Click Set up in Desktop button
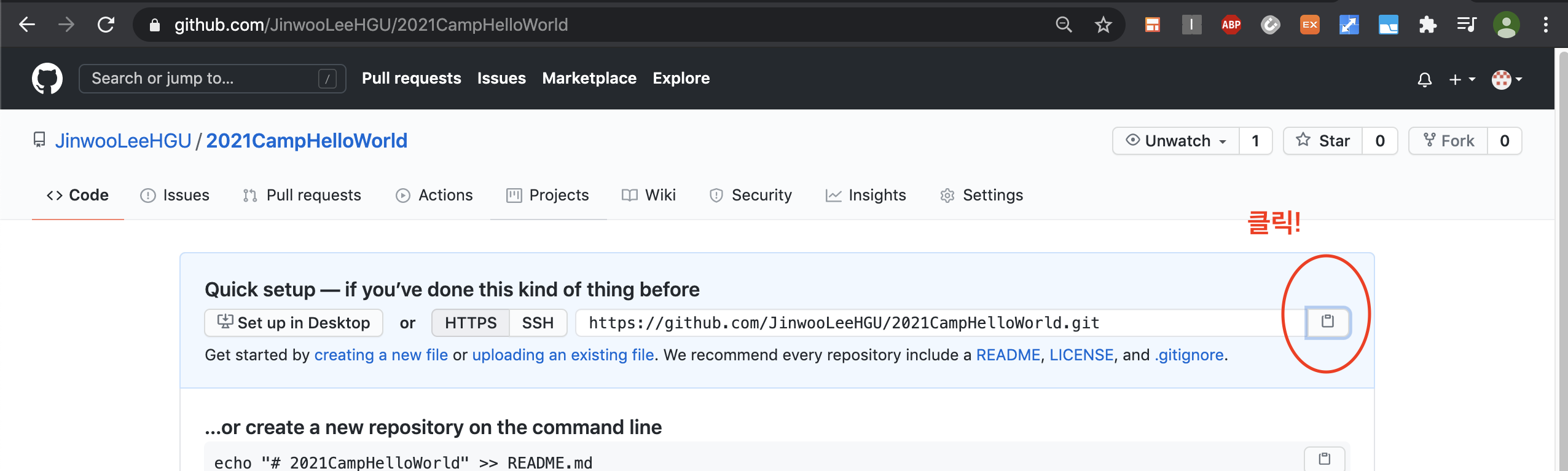This screenshot has width=1568, height=471. click(x=294, y=323)
